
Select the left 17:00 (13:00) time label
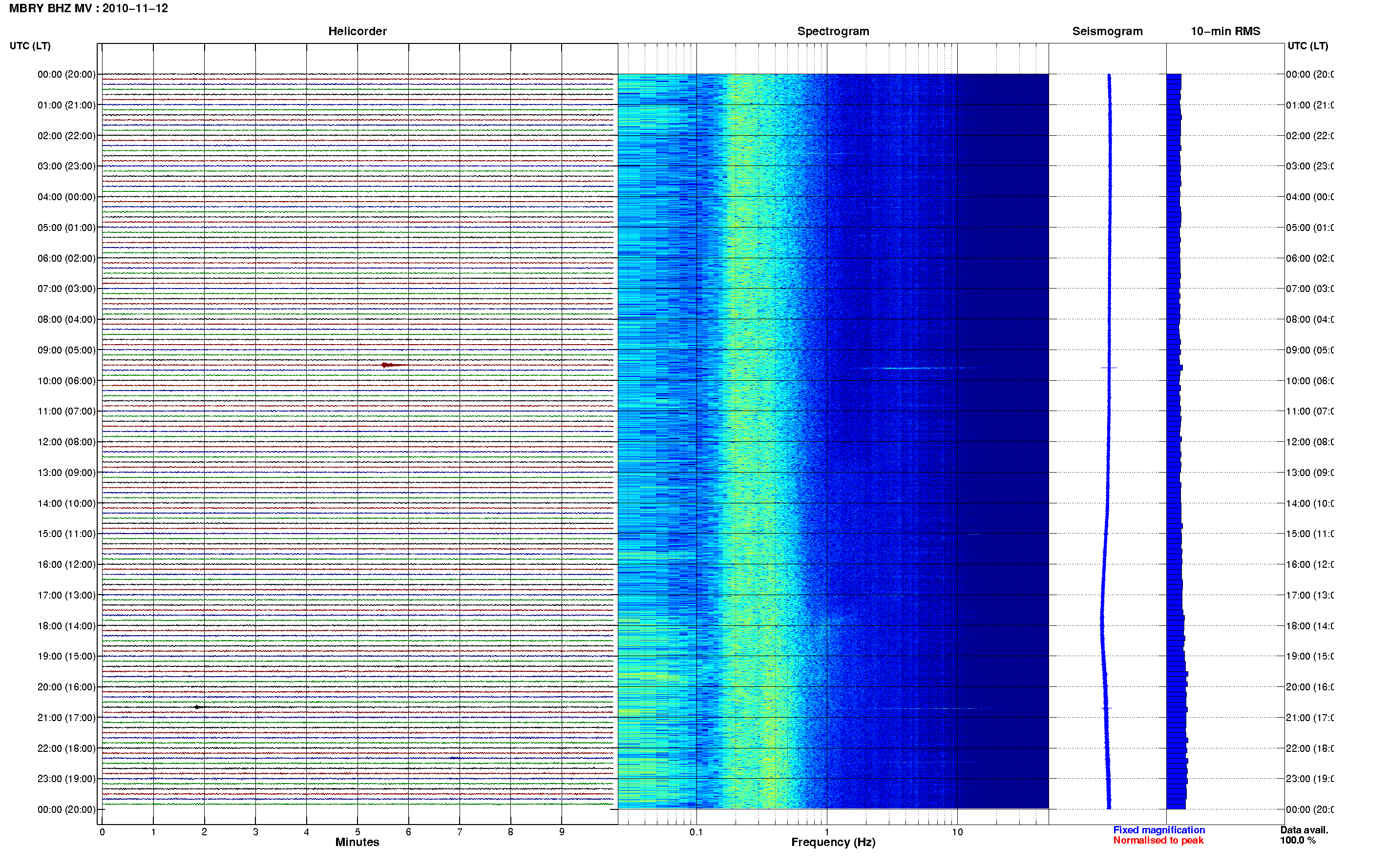(66, 596)
